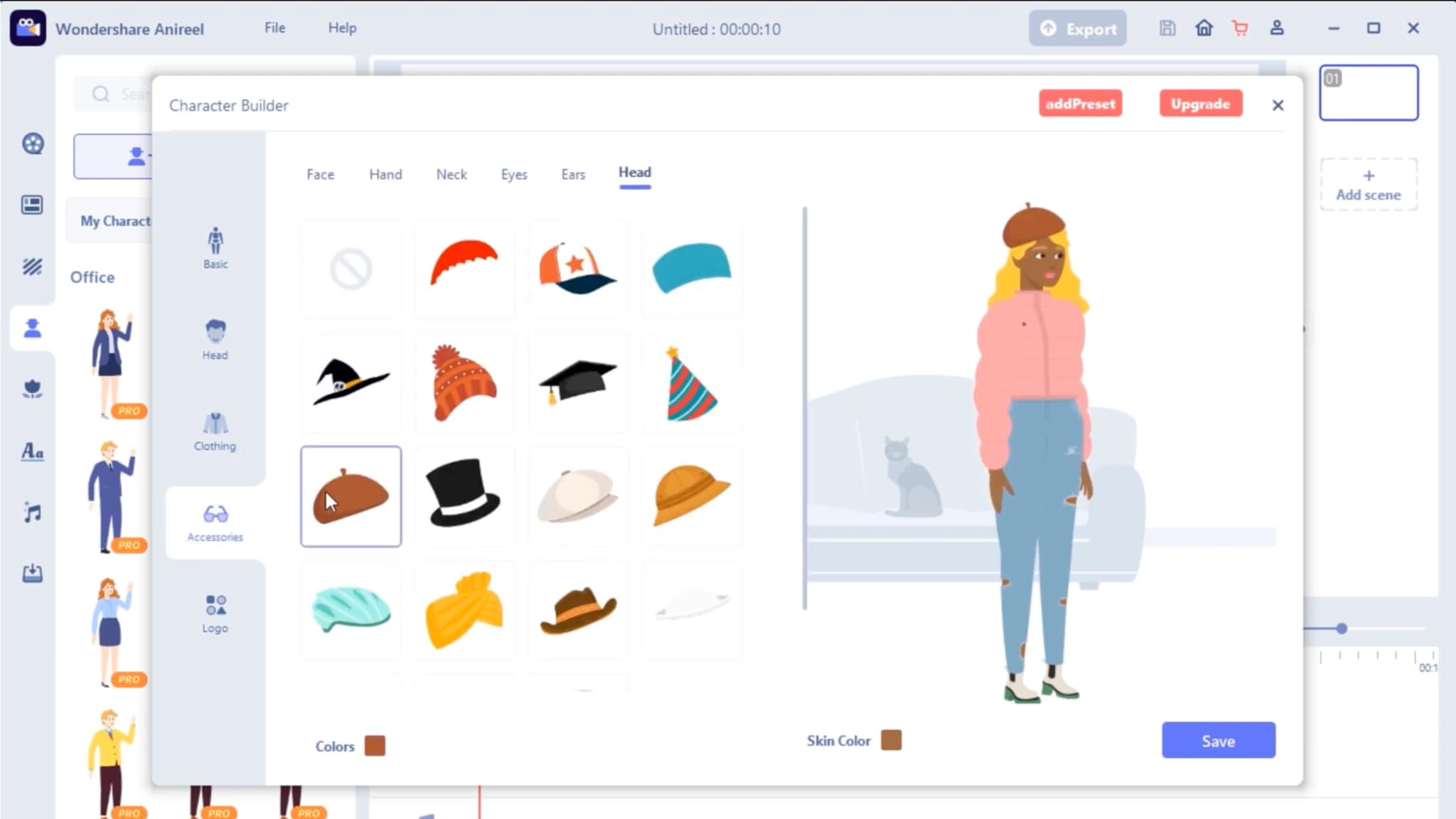Switch to the Eyes tab
Image resolution: width=1456 pixels, height=819 pixels.
click(x=513, y=174)
